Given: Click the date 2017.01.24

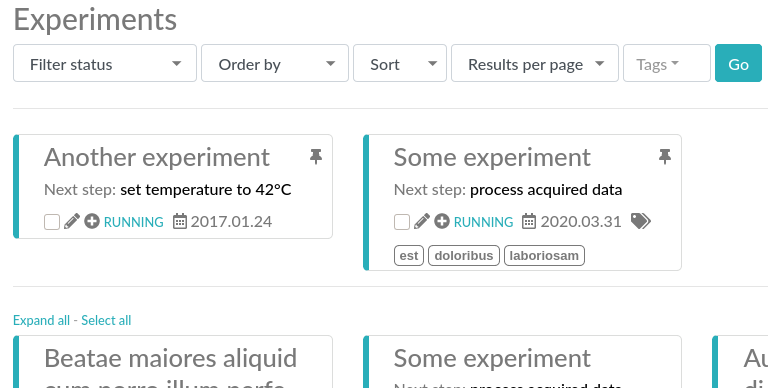Looking at the screenshot, I should tap(231, 221).
